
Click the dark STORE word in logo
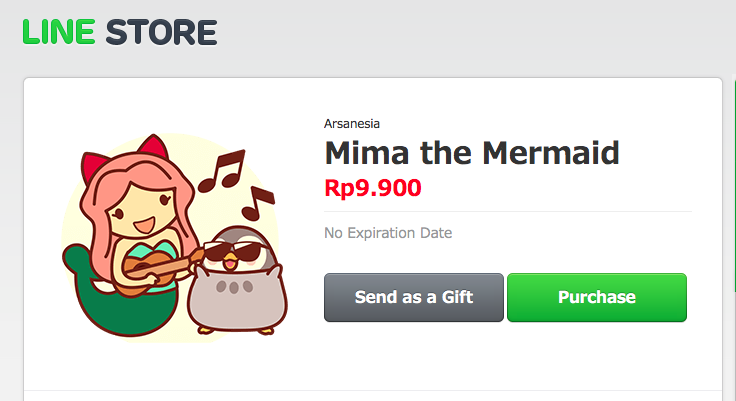[161, 32]
